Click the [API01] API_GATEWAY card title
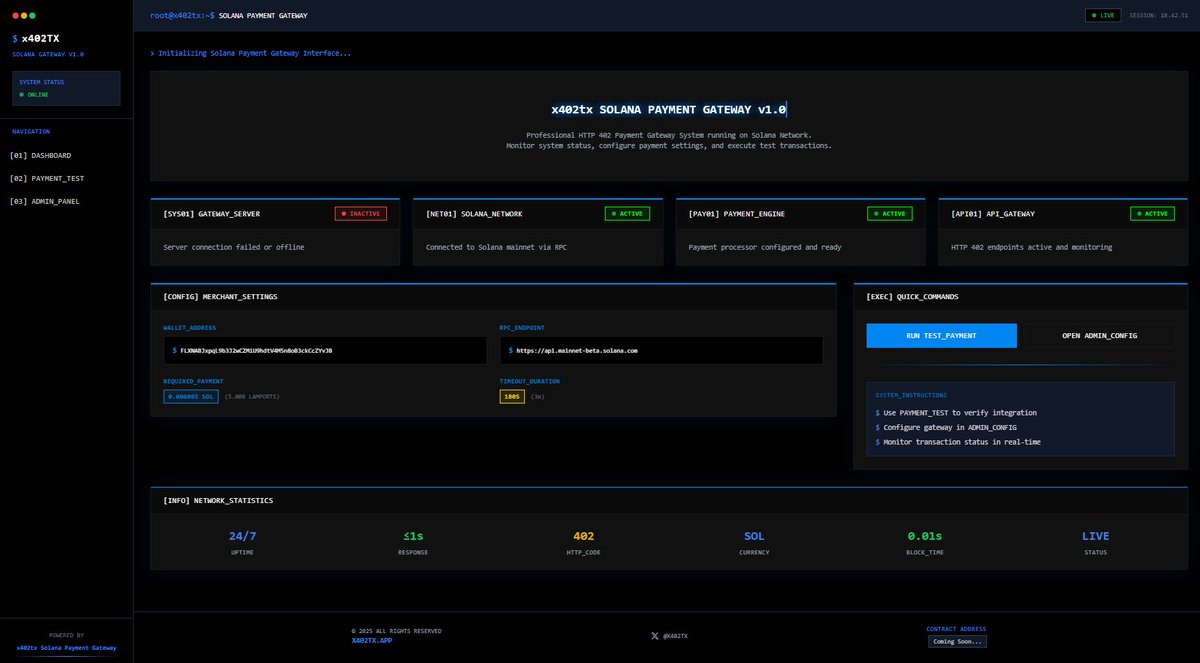This screenshot has width=1200, height=663. coord(992,214)
